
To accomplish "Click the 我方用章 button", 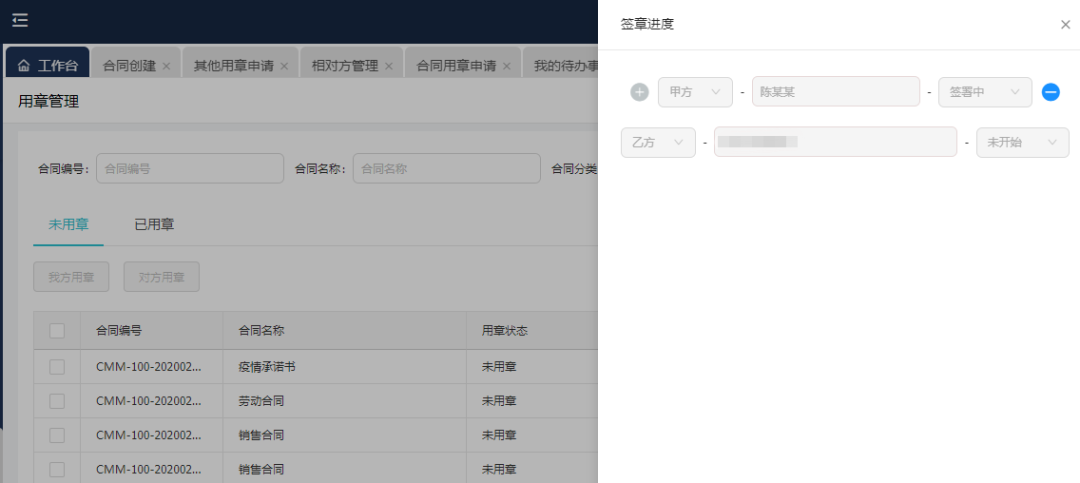I will 71,277.
